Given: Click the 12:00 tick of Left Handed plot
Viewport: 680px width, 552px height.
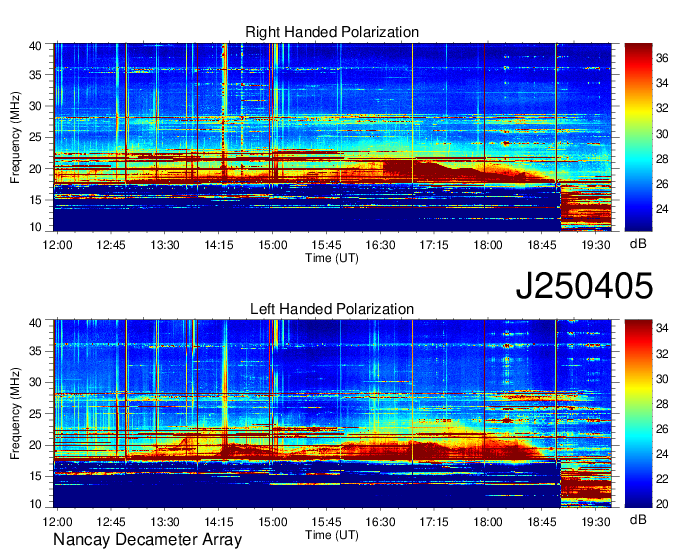Looking at the screenshot, I should tap(57, 522).
